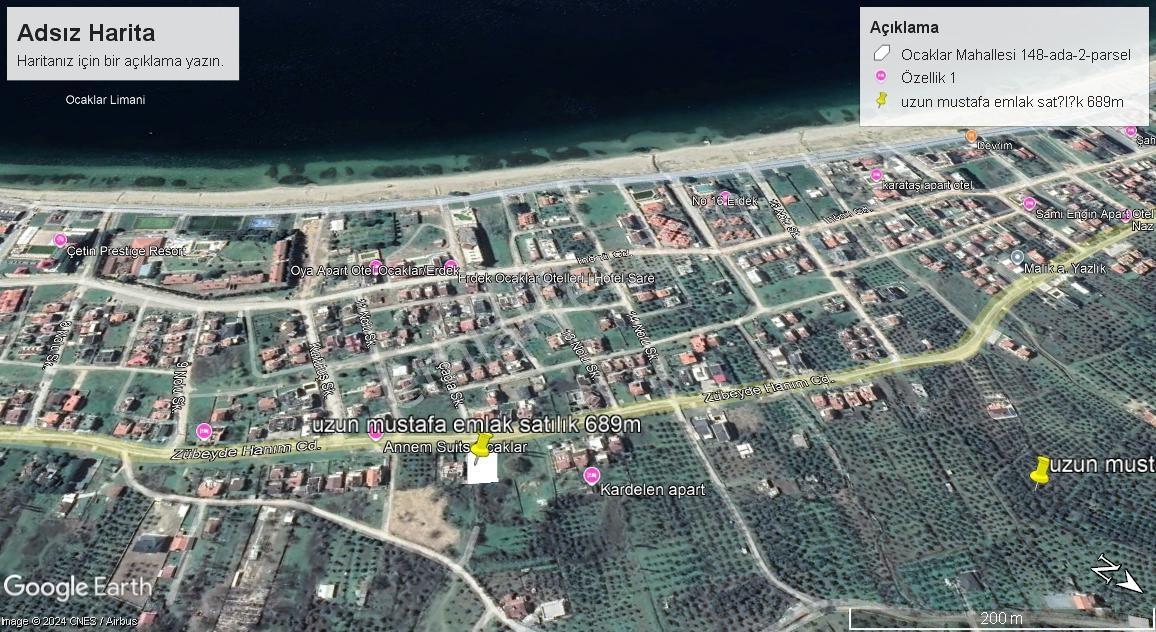Image resolution: width=1156 pixels, height=632 pixels.
Task: Select yellow pushpin beside cut-off 'uzun must' label
Action: click(1040, 471)
